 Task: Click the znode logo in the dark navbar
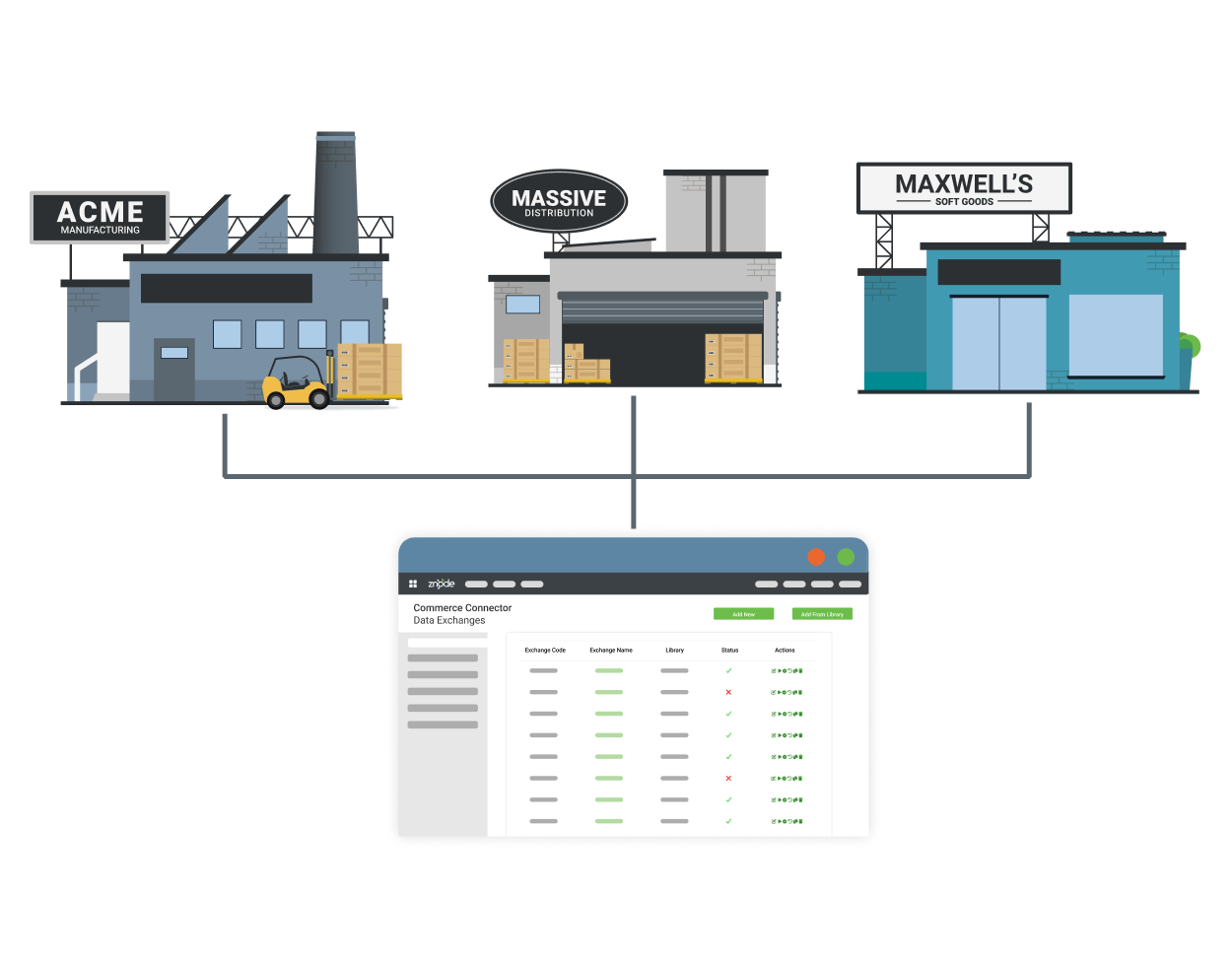pos(442,584)
